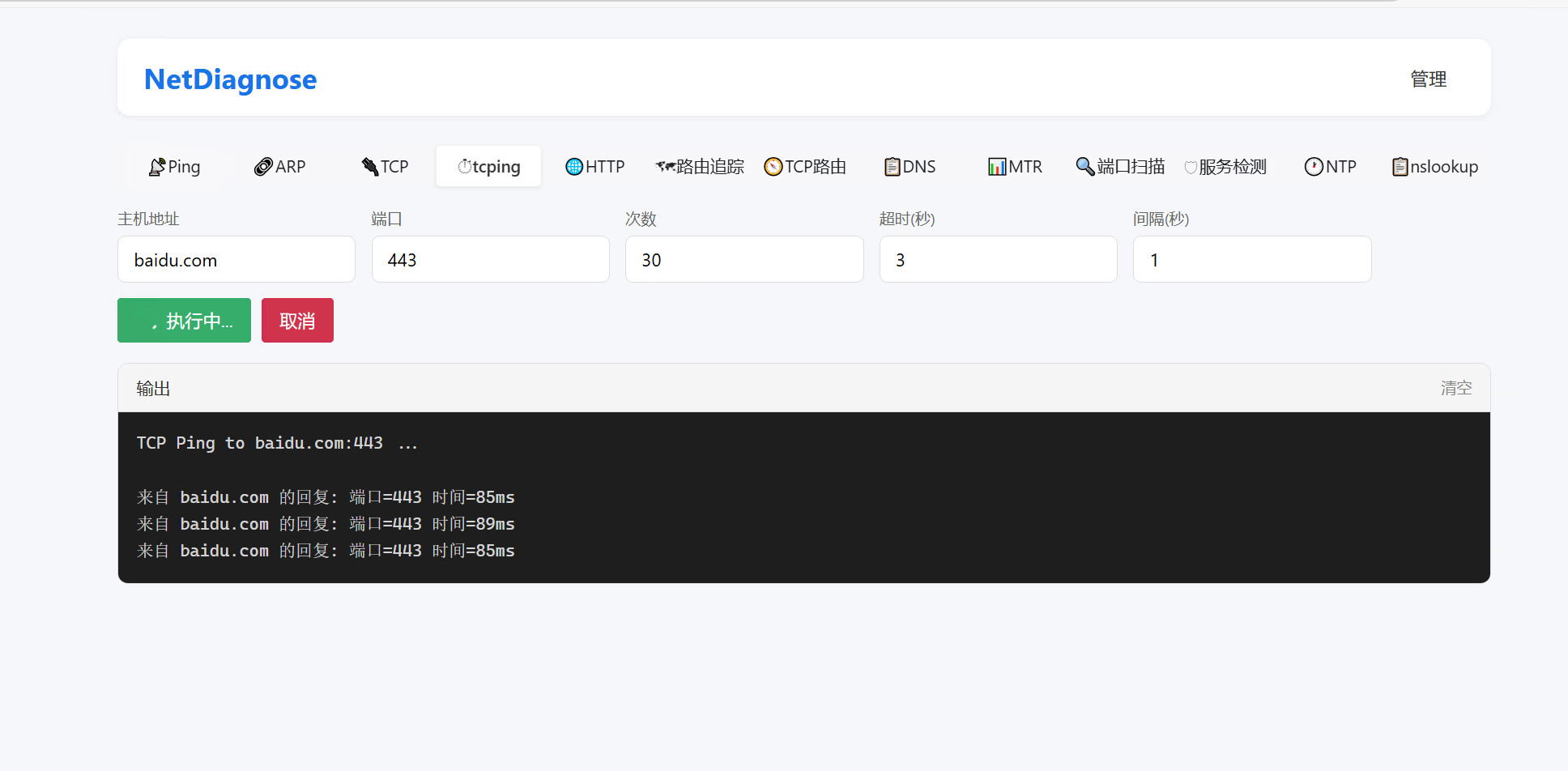Click the 路由追踪 world map icon

665,167
